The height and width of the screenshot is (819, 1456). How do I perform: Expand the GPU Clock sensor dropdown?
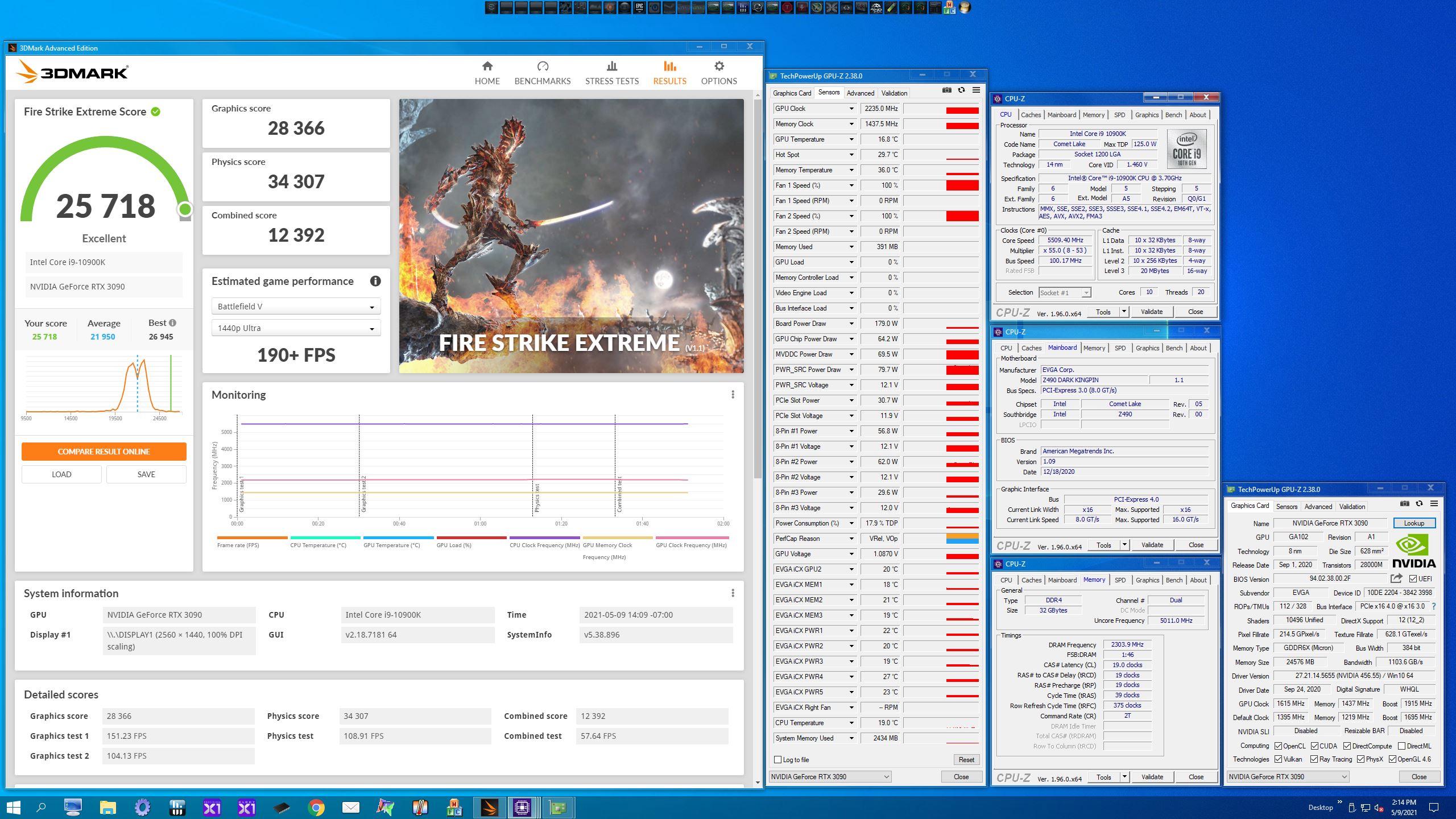pyautogui.click(x=851, y=109)
